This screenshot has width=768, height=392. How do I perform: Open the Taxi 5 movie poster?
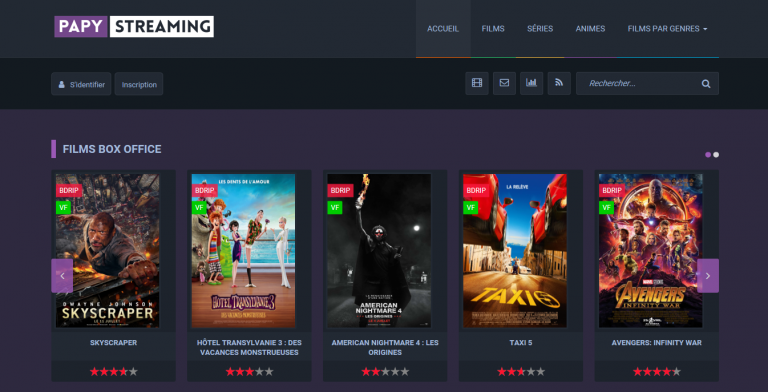click(x=515, y=250)
